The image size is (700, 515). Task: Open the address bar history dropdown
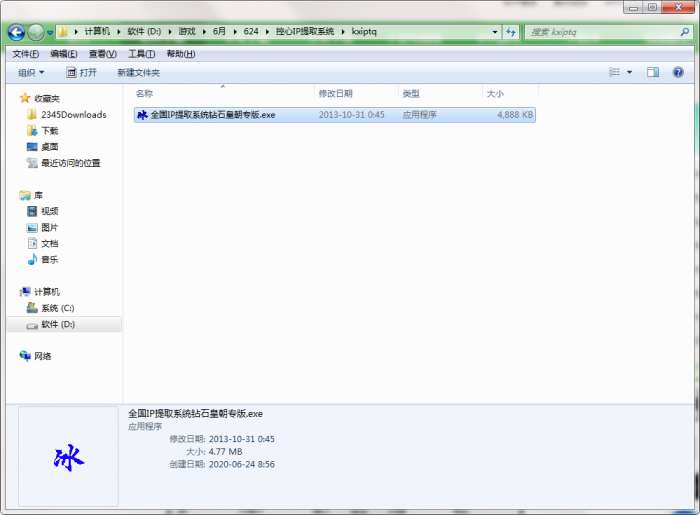click(495, 32)
